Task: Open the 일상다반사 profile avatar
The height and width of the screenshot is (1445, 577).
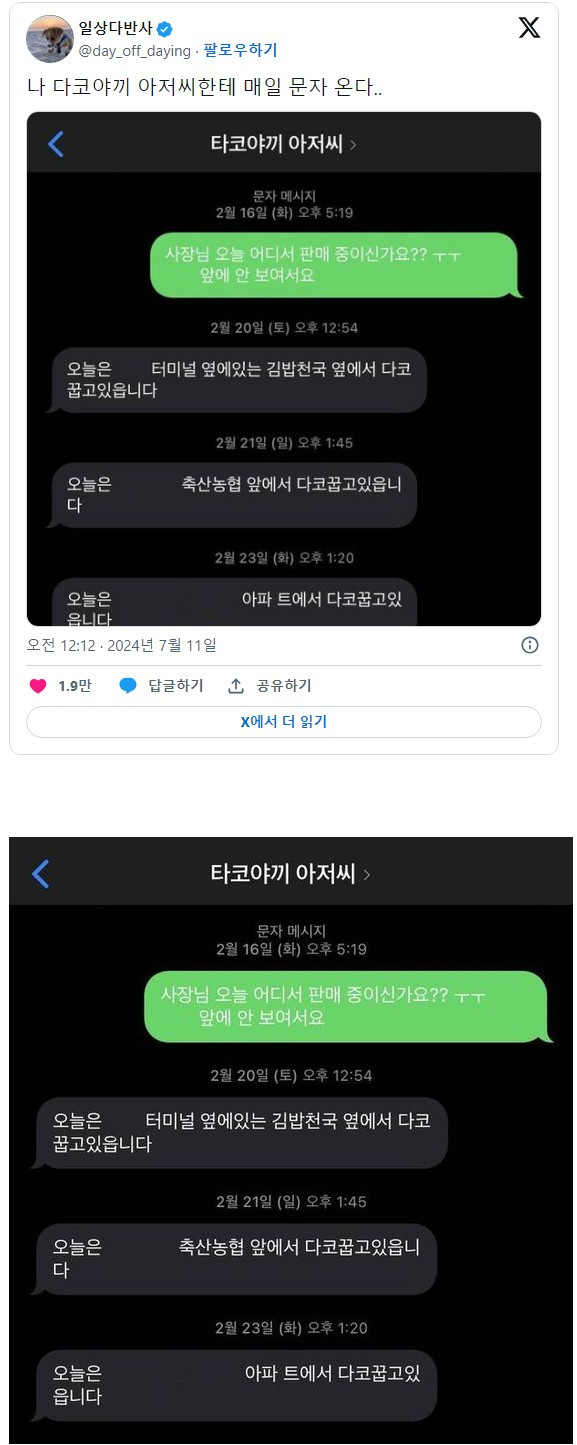Action: [x=50, y=39]
